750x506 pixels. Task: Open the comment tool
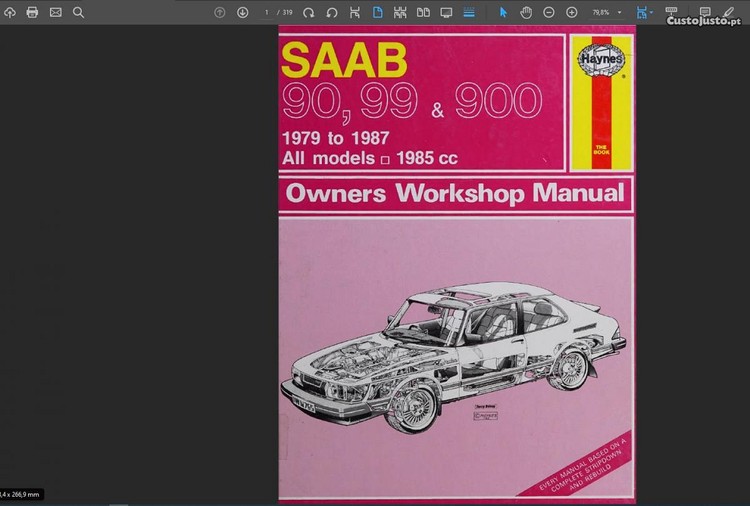point(705,12)
